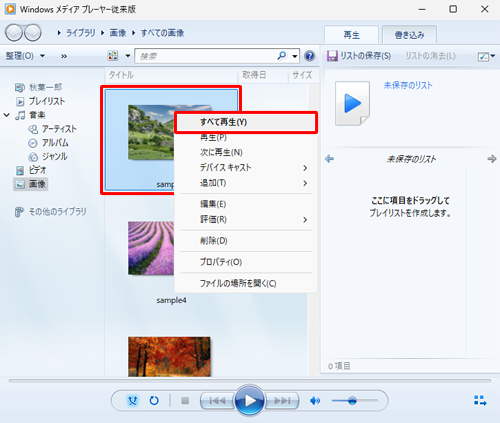
Task: Start playback with the Play button
Action: (x=250, y=401)
